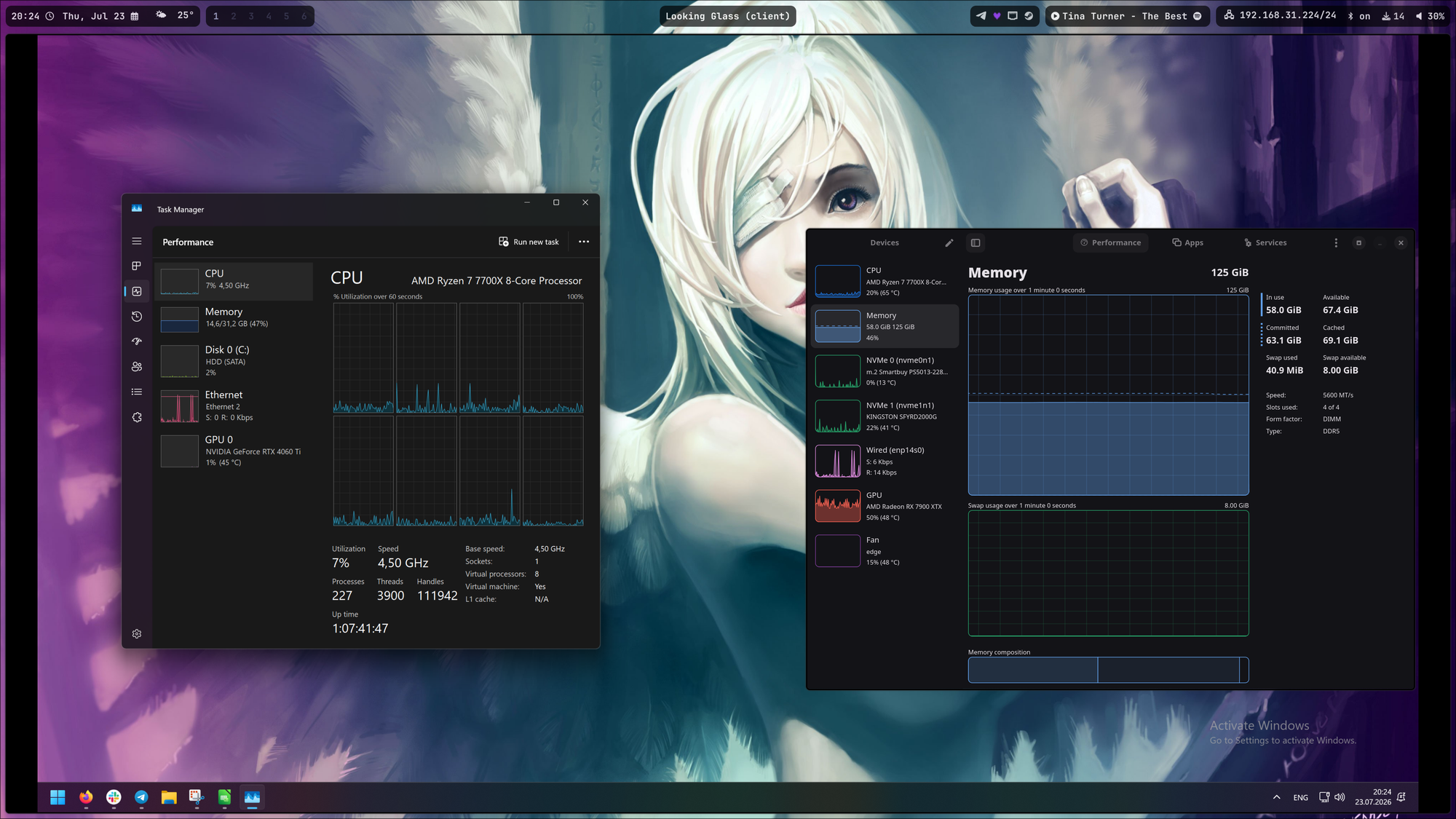1456x819 pixels.
Task: Select Memory 58.0 GiB device in Mission Center
Action: 885,326
